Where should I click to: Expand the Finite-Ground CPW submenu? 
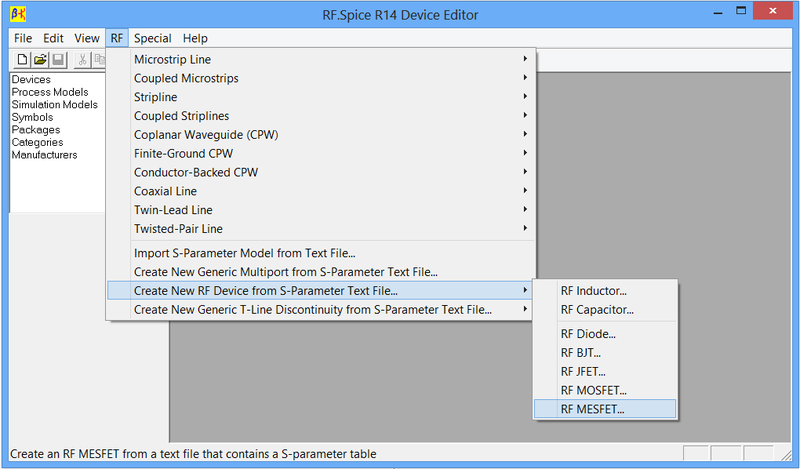click(321, 154)
